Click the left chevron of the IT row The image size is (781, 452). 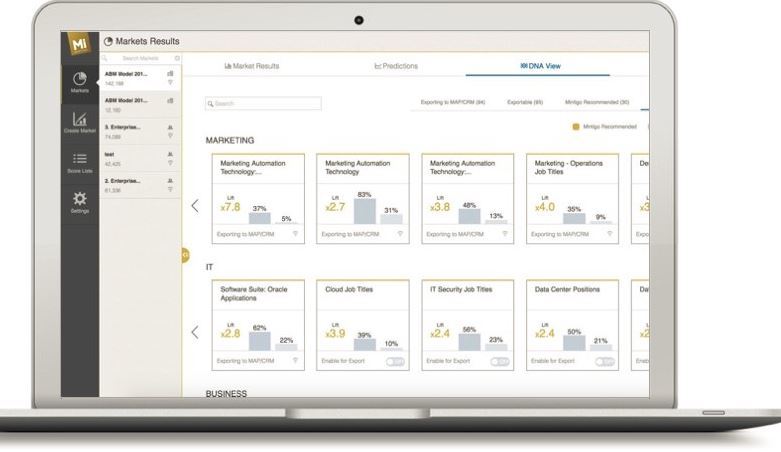pos(194,332)
